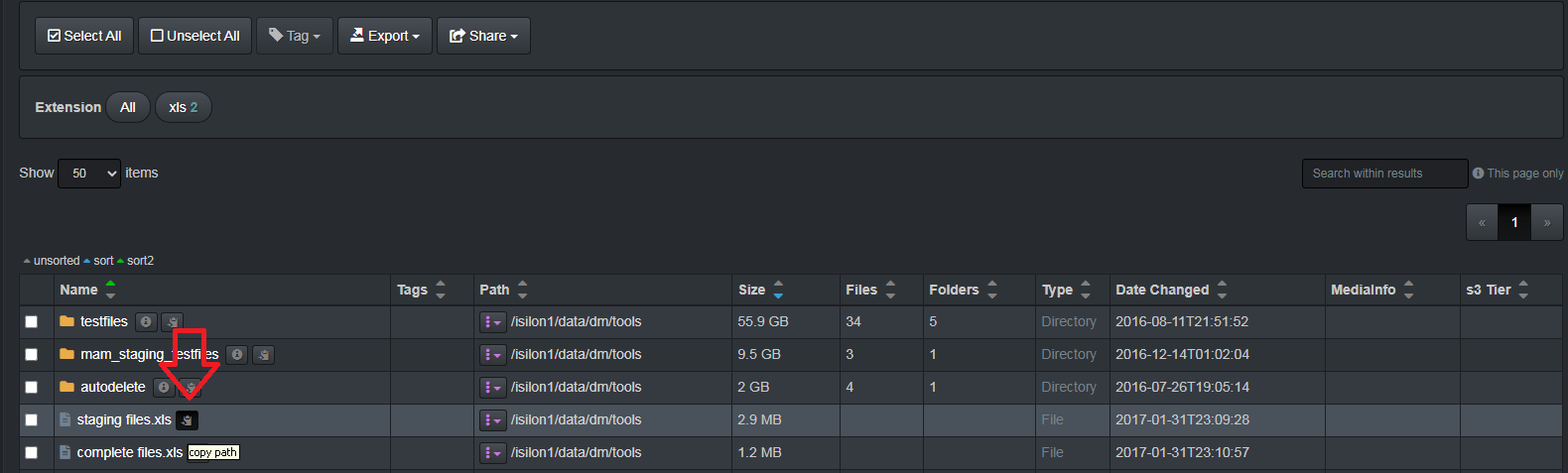
Task: Open info for mam_staging_testfiles folder
Action: point(237,354)
